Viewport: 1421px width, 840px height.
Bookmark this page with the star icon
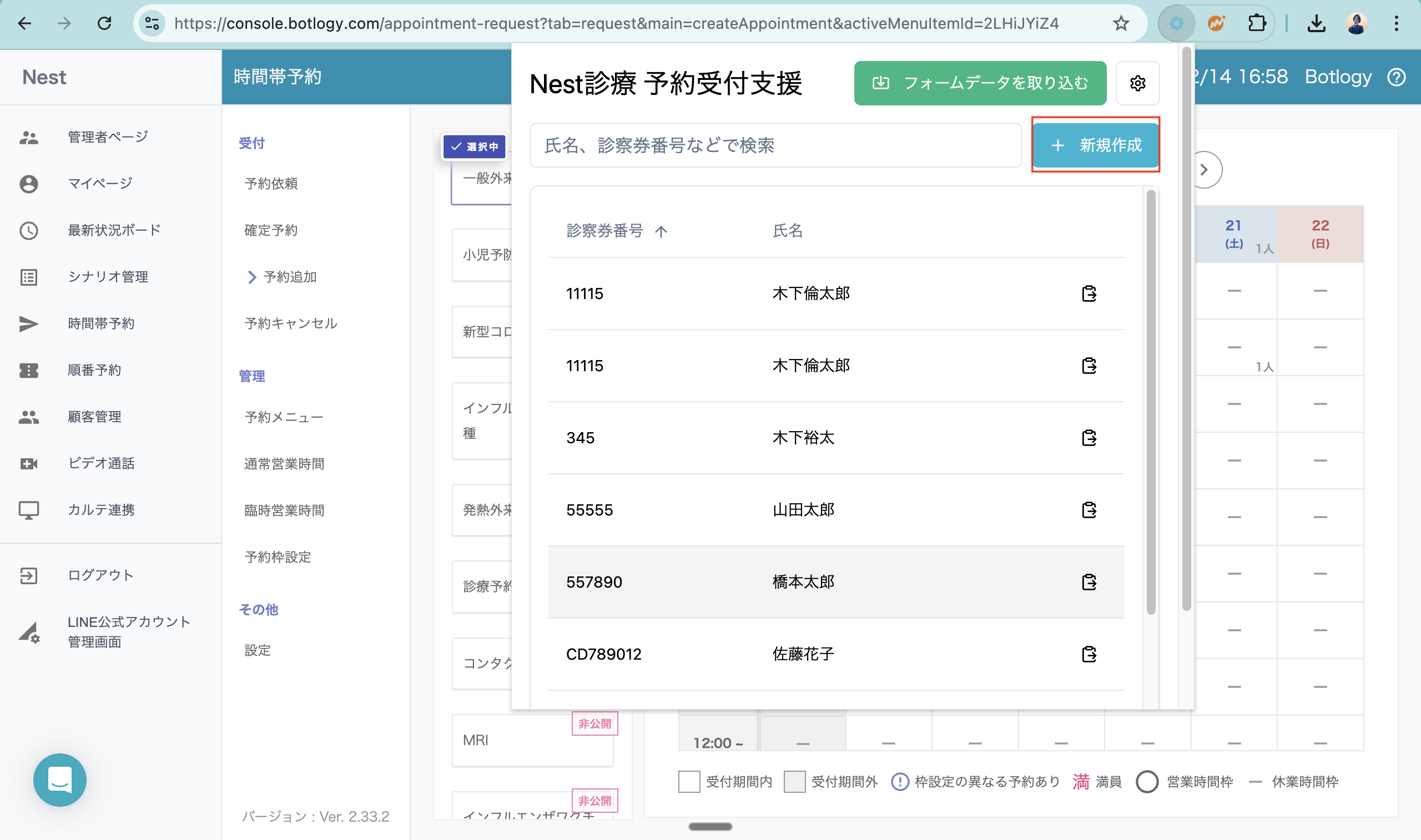point(1120,23)
